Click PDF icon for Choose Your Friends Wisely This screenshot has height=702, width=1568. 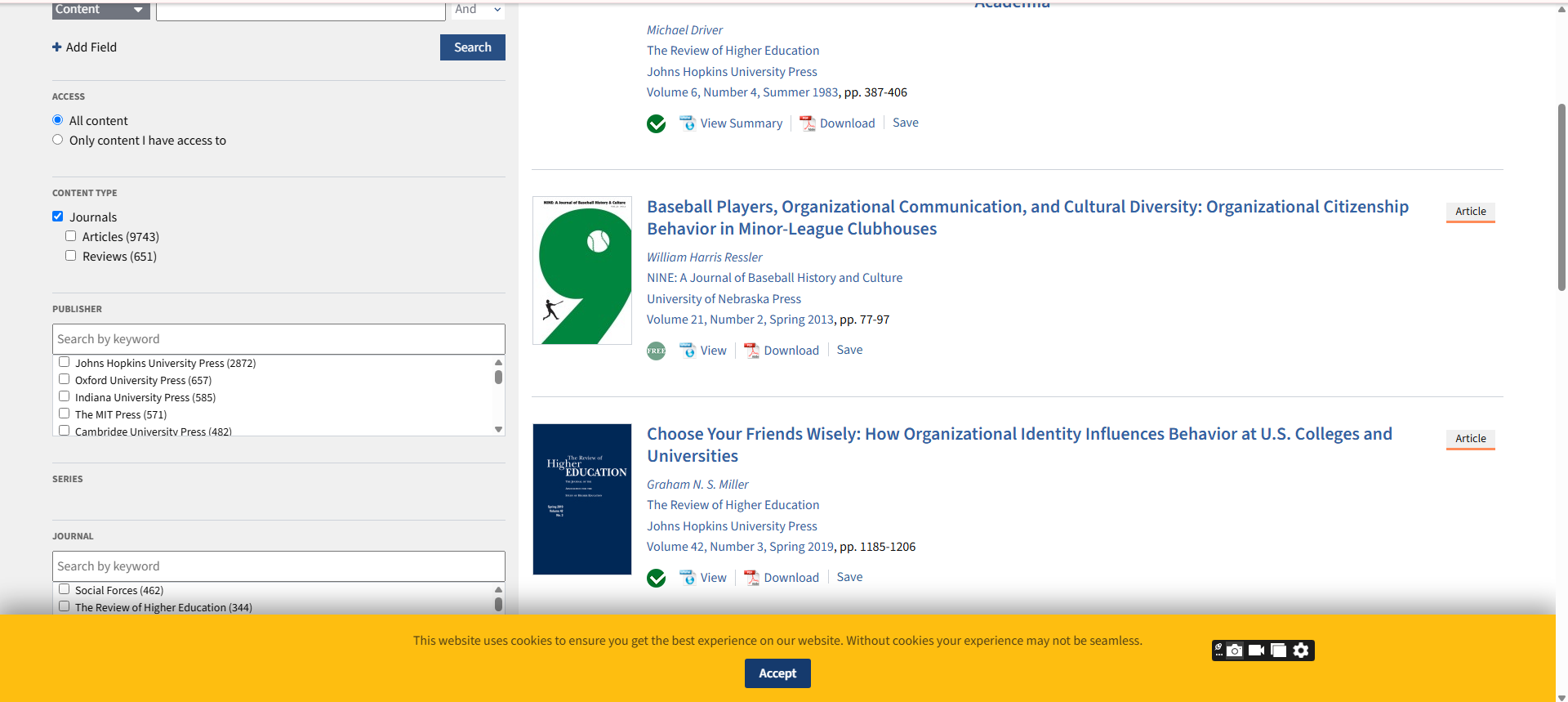tap(751, 578)
